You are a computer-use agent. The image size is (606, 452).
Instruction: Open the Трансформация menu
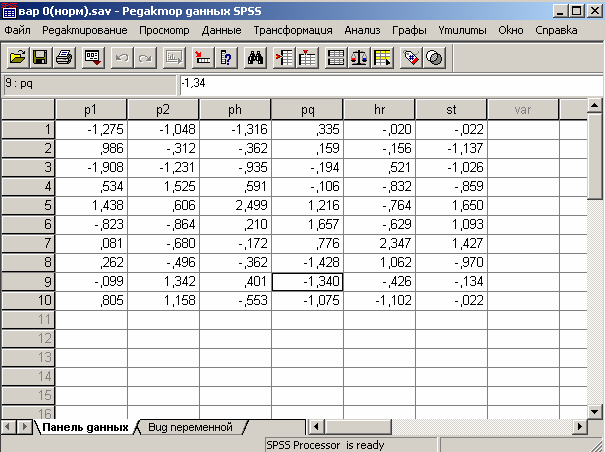click(293, 30)
